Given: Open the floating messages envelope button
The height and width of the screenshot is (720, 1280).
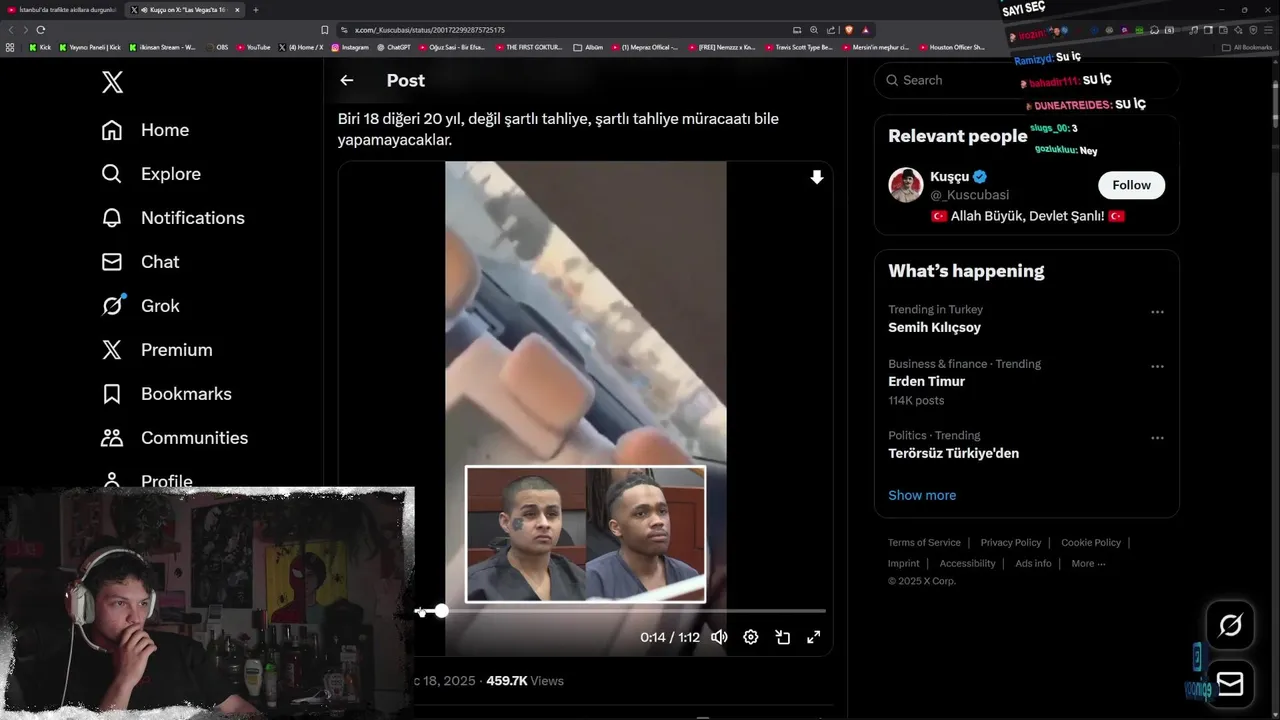Looking at the screenshot, I should pyautogui.click(x=1230, y=684).
